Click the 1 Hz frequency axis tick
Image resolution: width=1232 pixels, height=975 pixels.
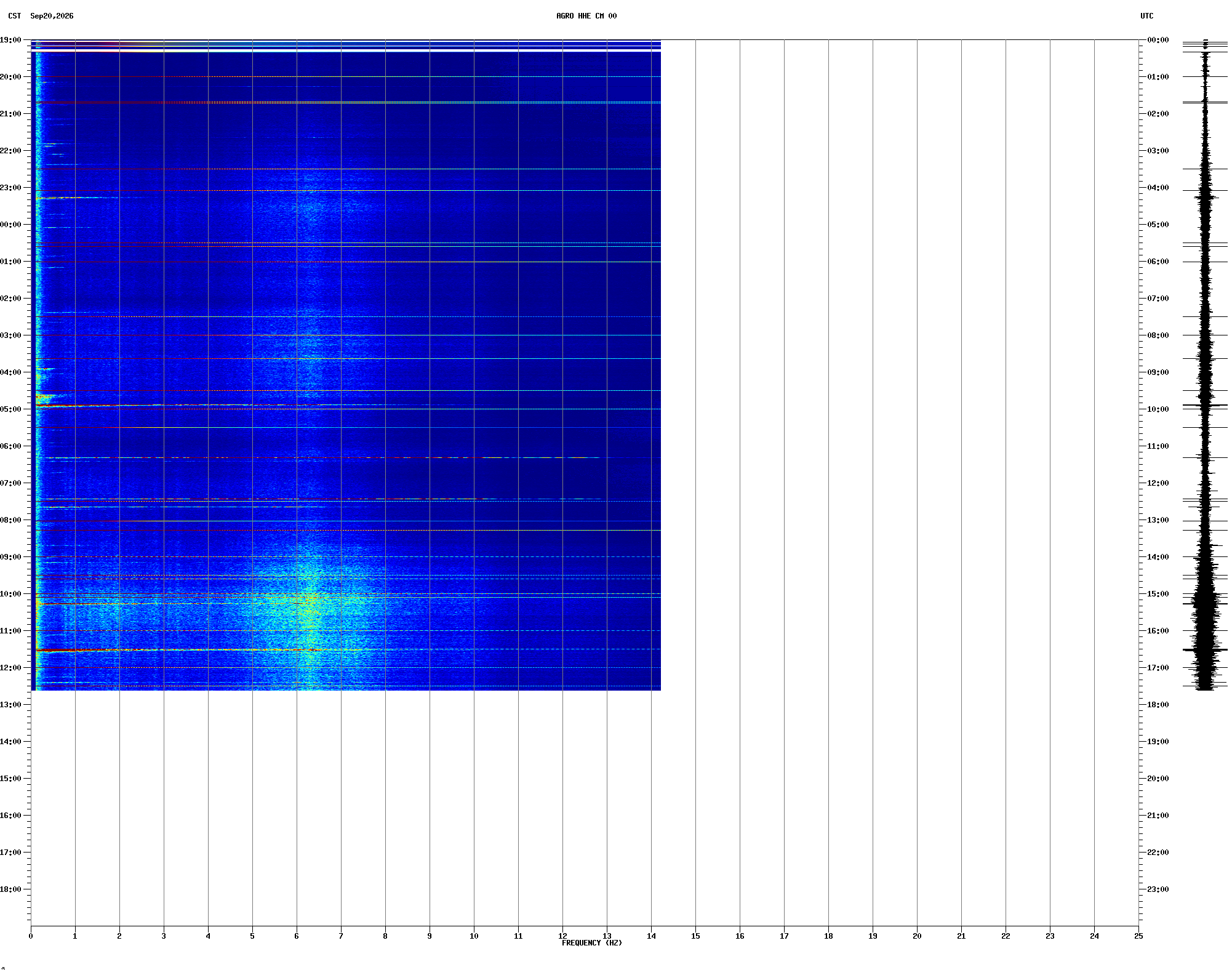tap(75, 936)
